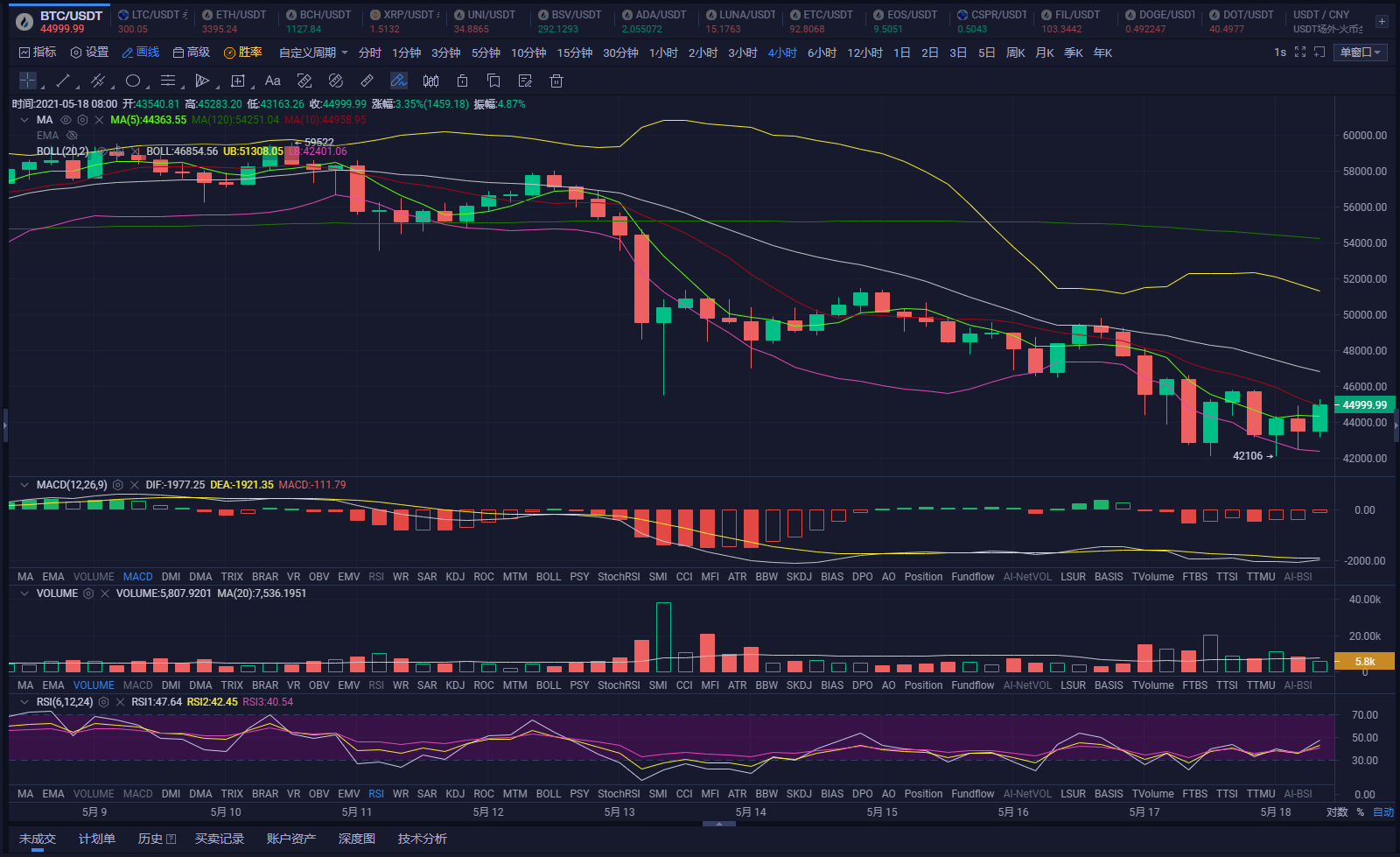Select the BOLL indicator link below the chart

(x=549, y=576)
